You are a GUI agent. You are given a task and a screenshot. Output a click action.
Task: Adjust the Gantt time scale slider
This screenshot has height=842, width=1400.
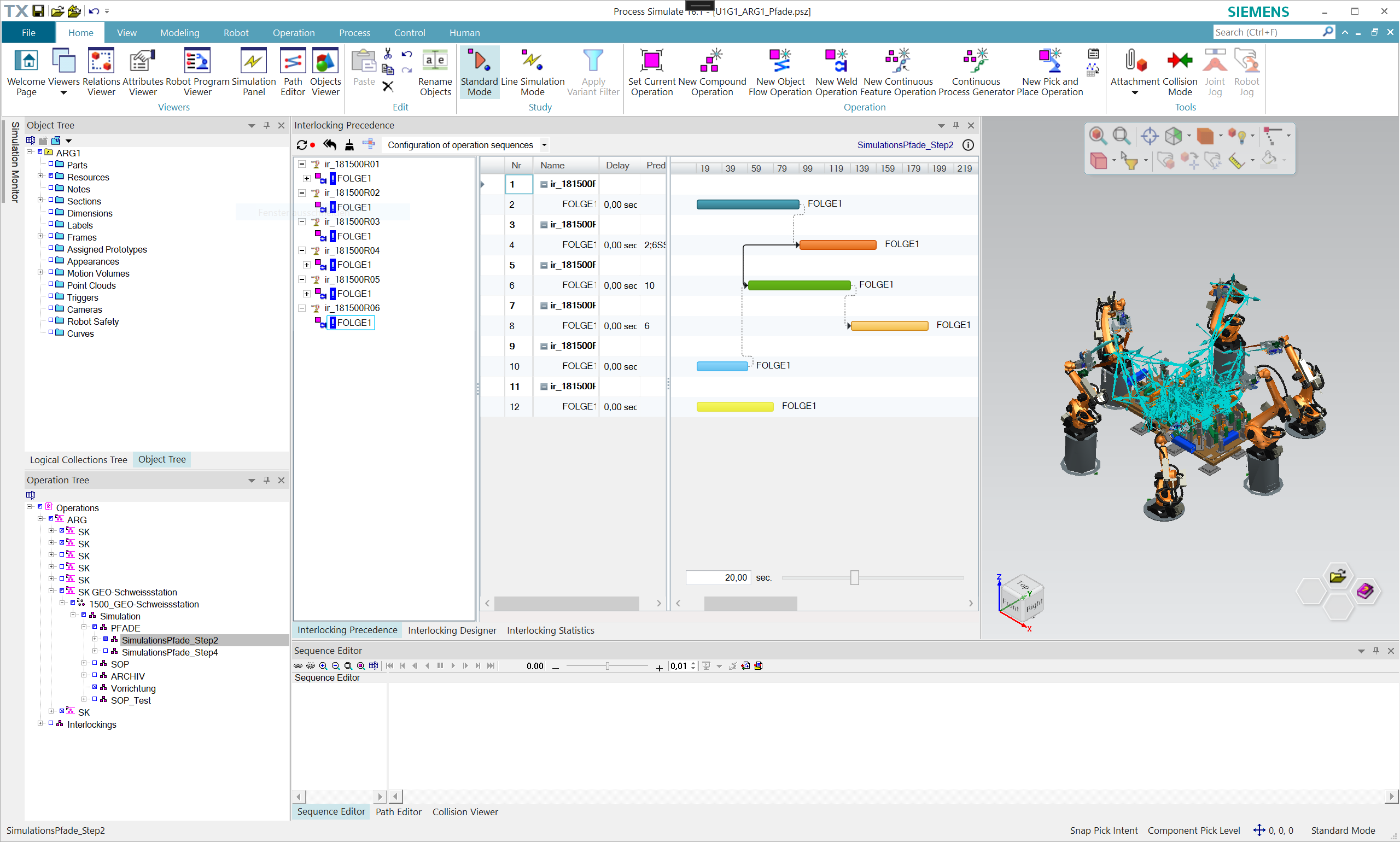[855, 577]
